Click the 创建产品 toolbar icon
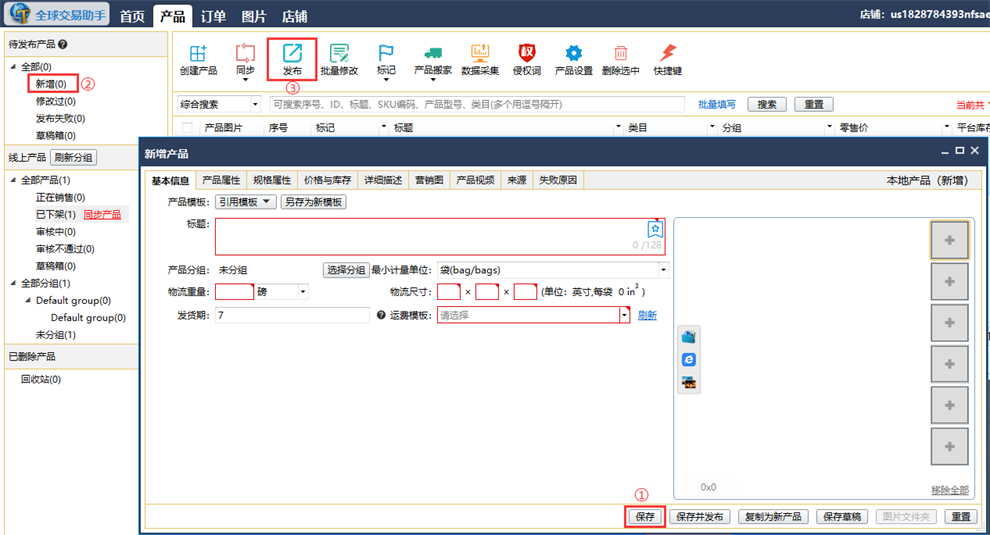This screenshot has height=535, width=990. coord(198,60)
